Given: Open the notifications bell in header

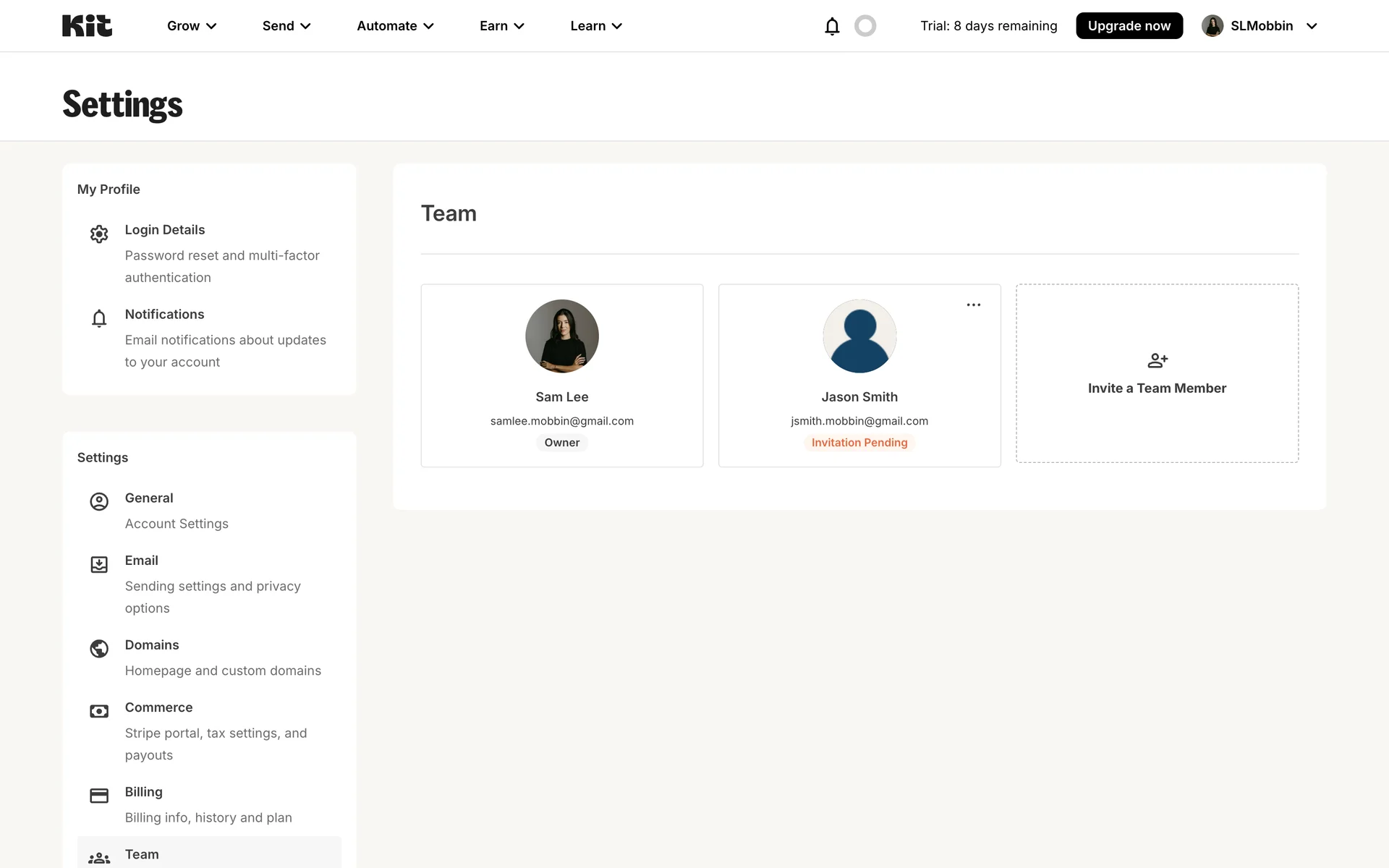Looking at the screenshot, I should 832,26.
